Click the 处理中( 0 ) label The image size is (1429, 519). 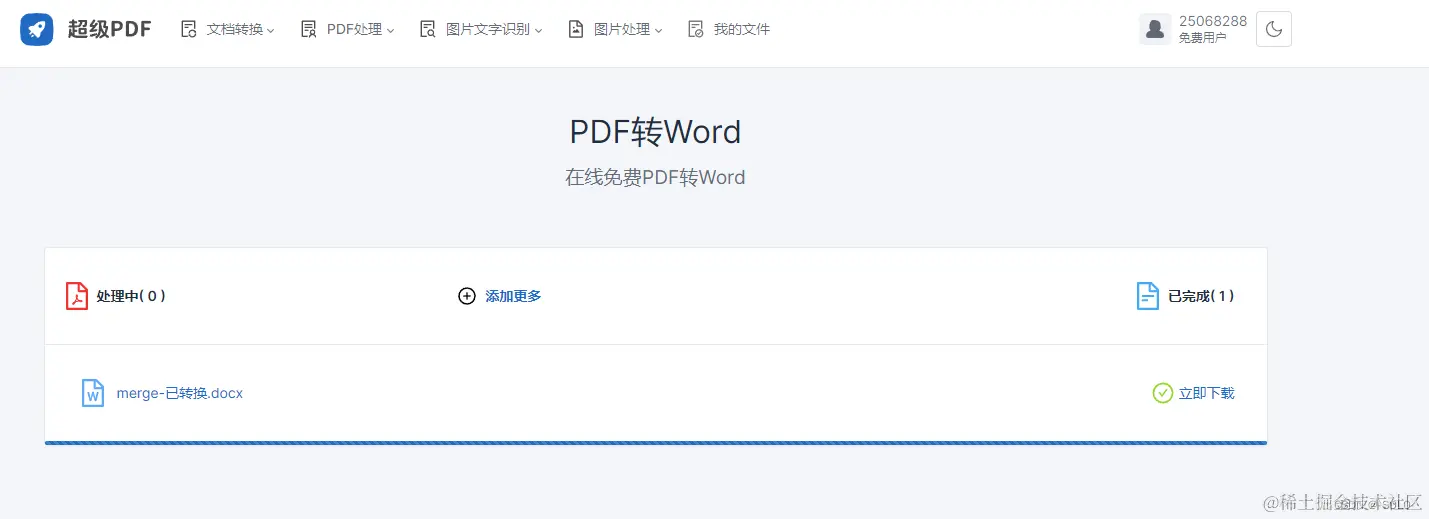click(131, 296)
